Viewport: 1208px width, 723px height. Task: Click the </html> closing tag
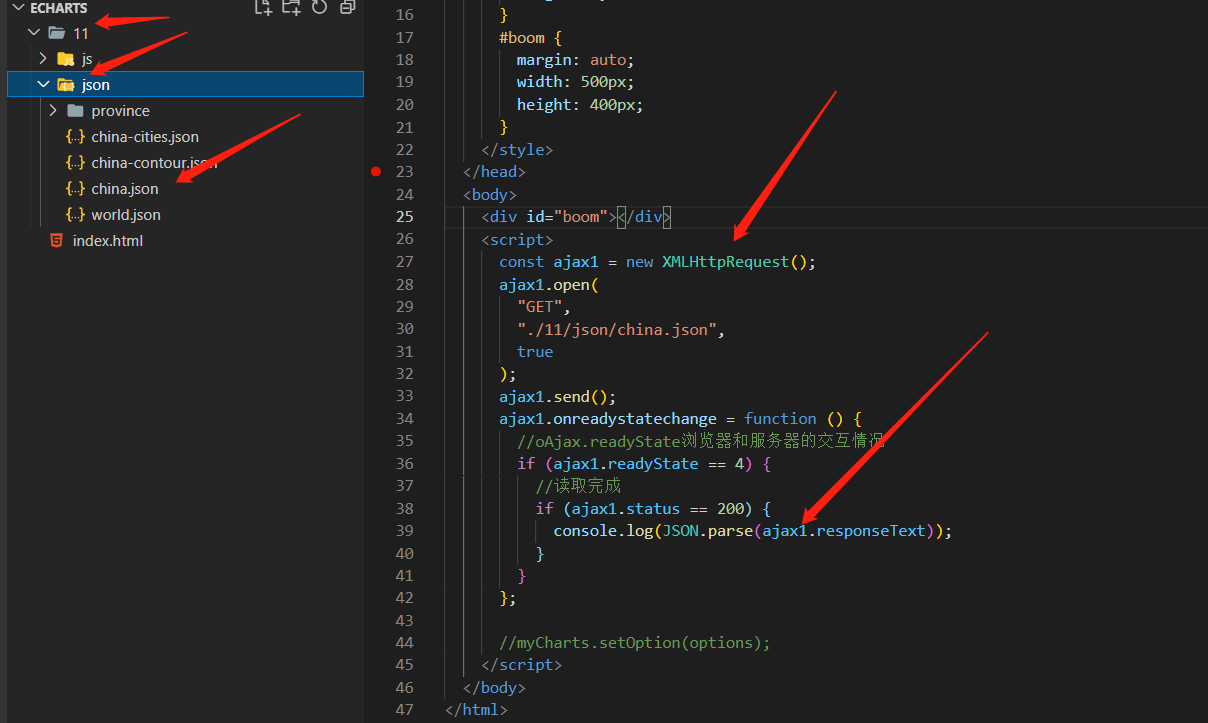[476, 710]
